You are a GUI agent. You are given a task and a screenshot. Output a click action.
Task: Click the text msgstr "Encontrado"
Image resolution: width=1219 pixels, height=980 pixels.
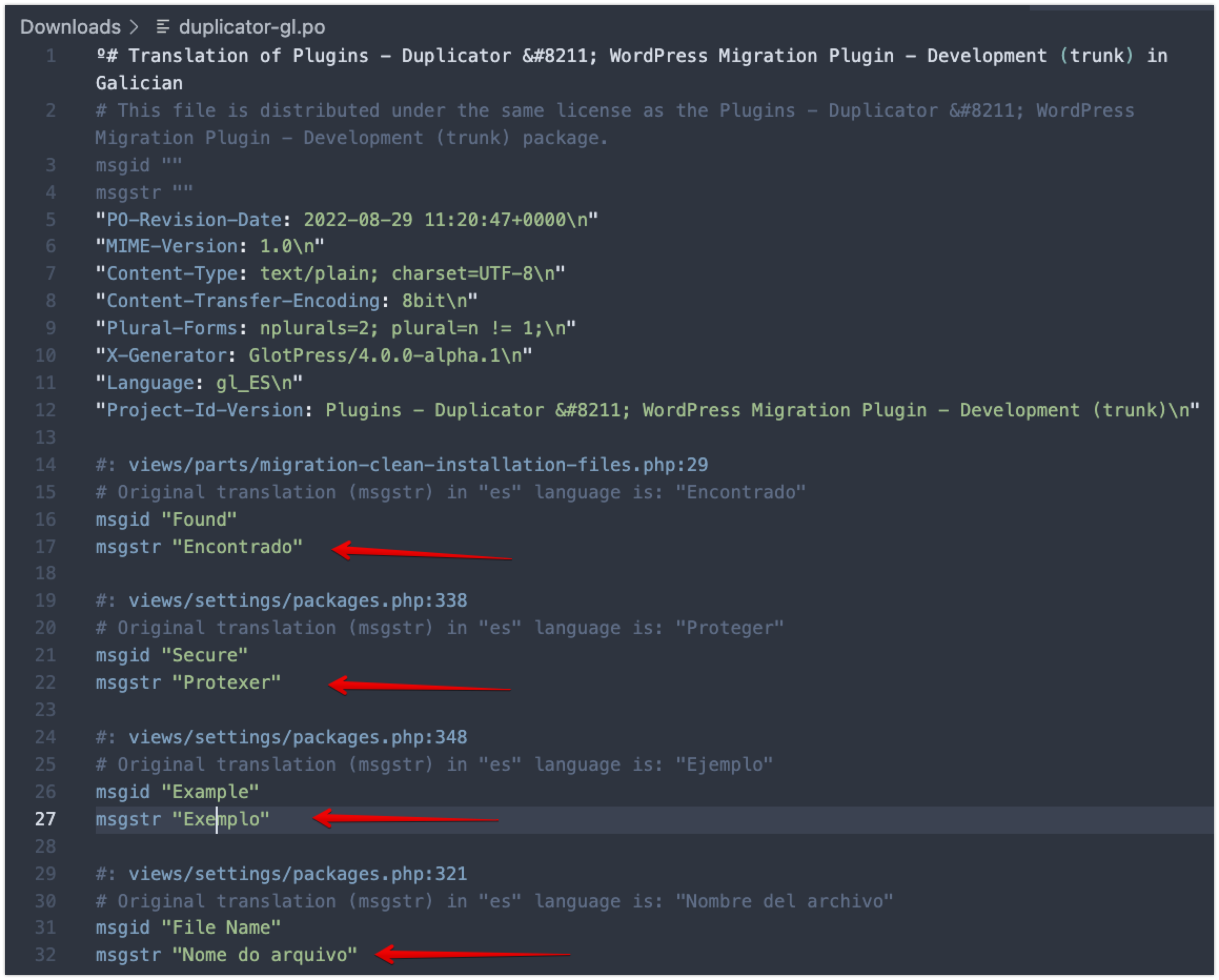point(199,546)
